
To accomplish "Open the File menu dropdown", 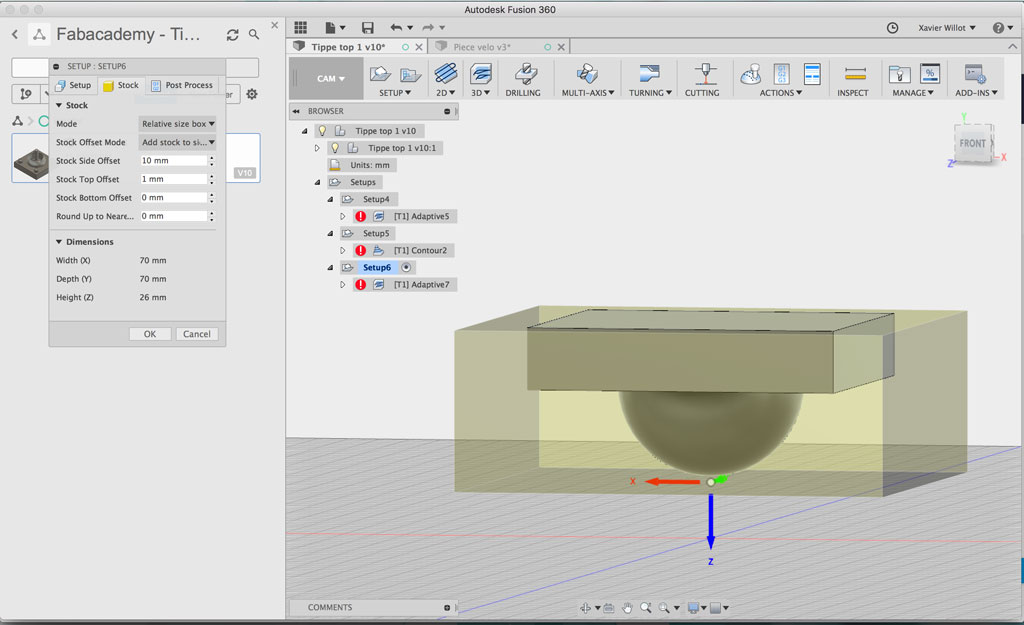I will point(335,27).
